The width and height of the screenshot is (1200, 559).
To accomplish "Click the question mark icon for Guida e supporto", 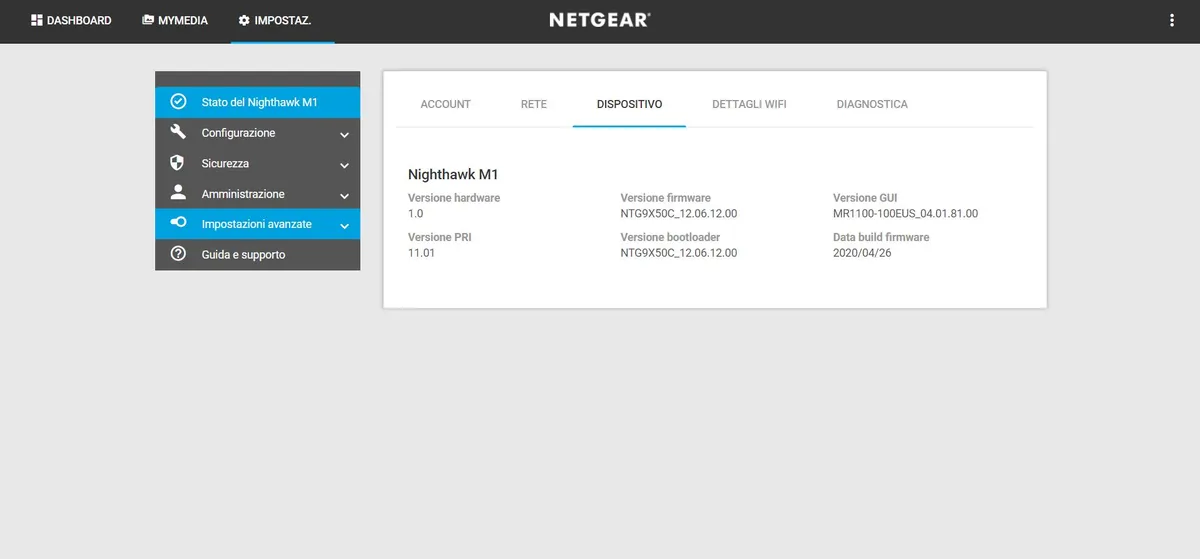I will coord(179,254).
